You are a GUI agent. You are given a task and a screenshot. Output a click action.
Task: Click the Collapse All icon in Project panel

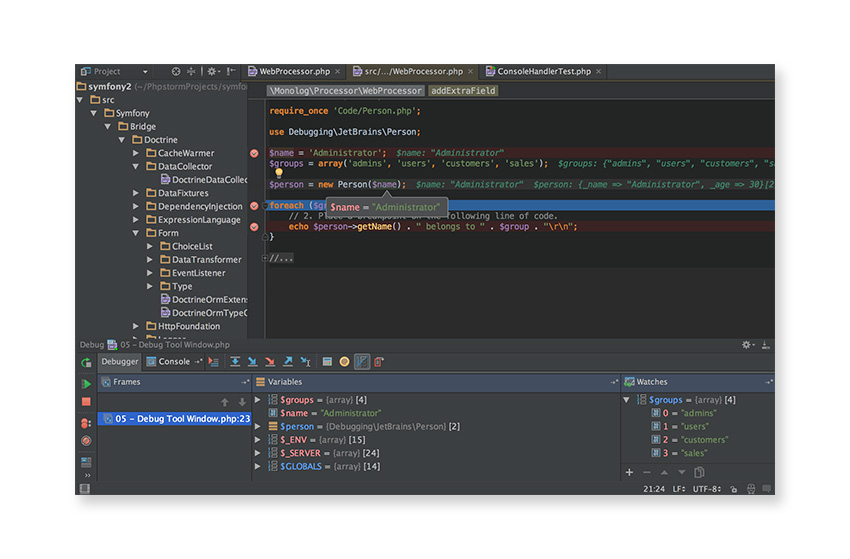click(x=191, y=72)
